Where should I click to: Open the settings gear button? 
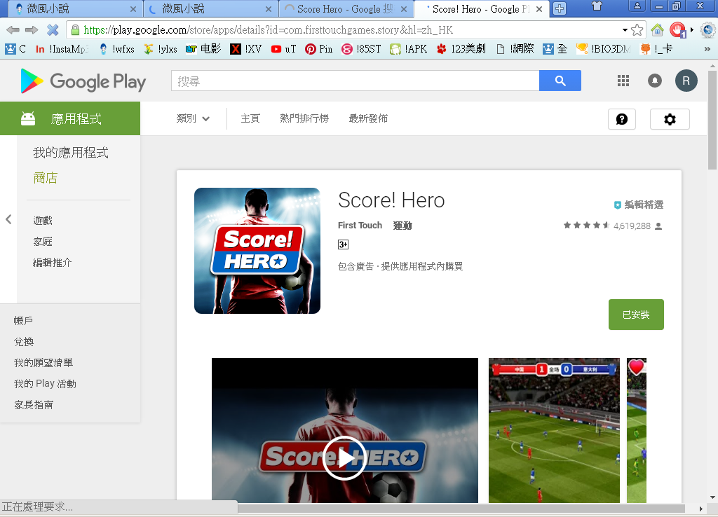point(670,120)
